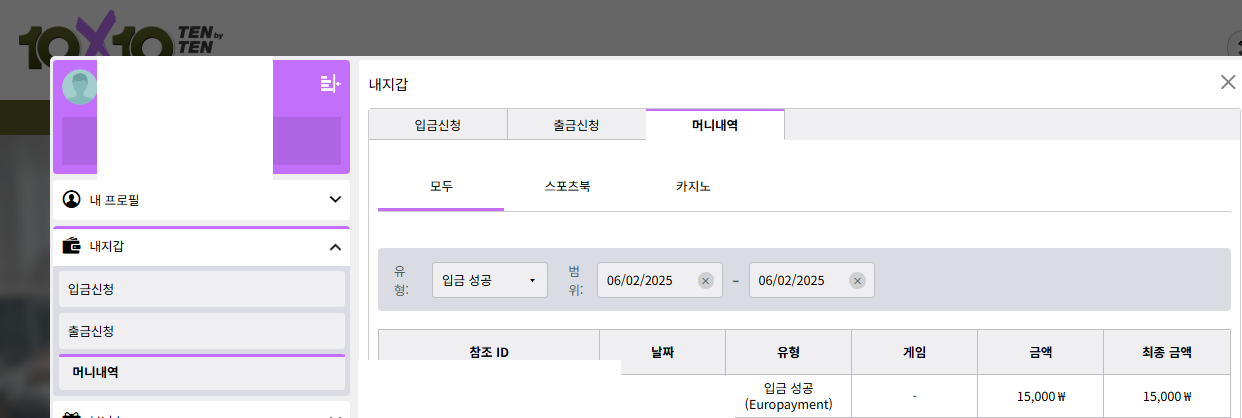Screen dimensions: 1242x418
Task: Click the profile icon beside 내 프로필
Action: (71, 199)
